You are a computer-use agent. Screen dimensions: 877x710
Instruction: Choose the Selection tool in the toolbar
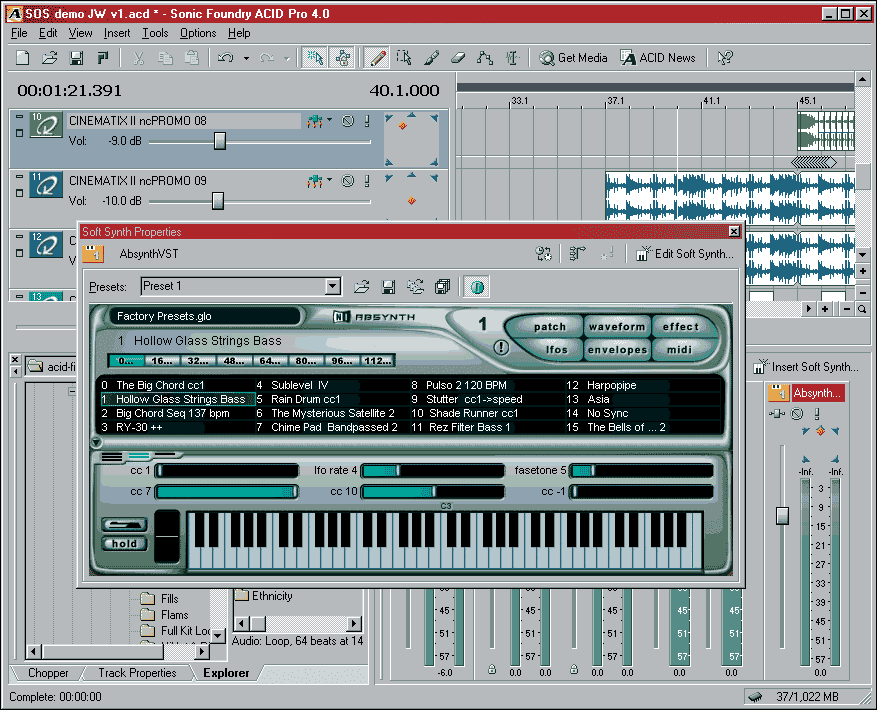404,58
